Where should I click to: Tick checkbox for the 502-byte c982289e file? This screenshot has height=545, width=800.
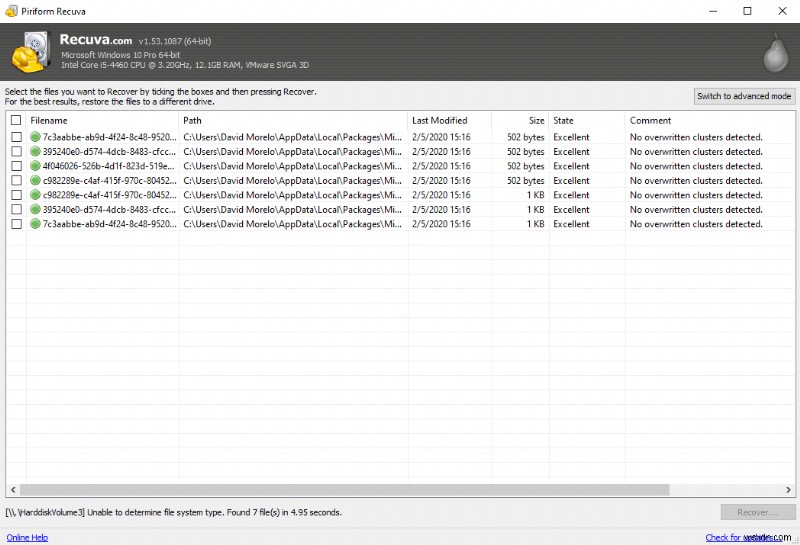pyautogui.click(x=17, y=180)
